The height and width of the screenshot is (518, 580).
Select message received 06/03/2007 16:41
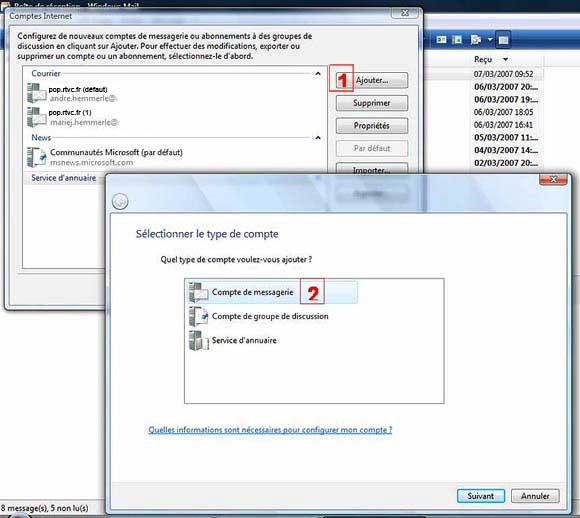[x=503, y=125]
